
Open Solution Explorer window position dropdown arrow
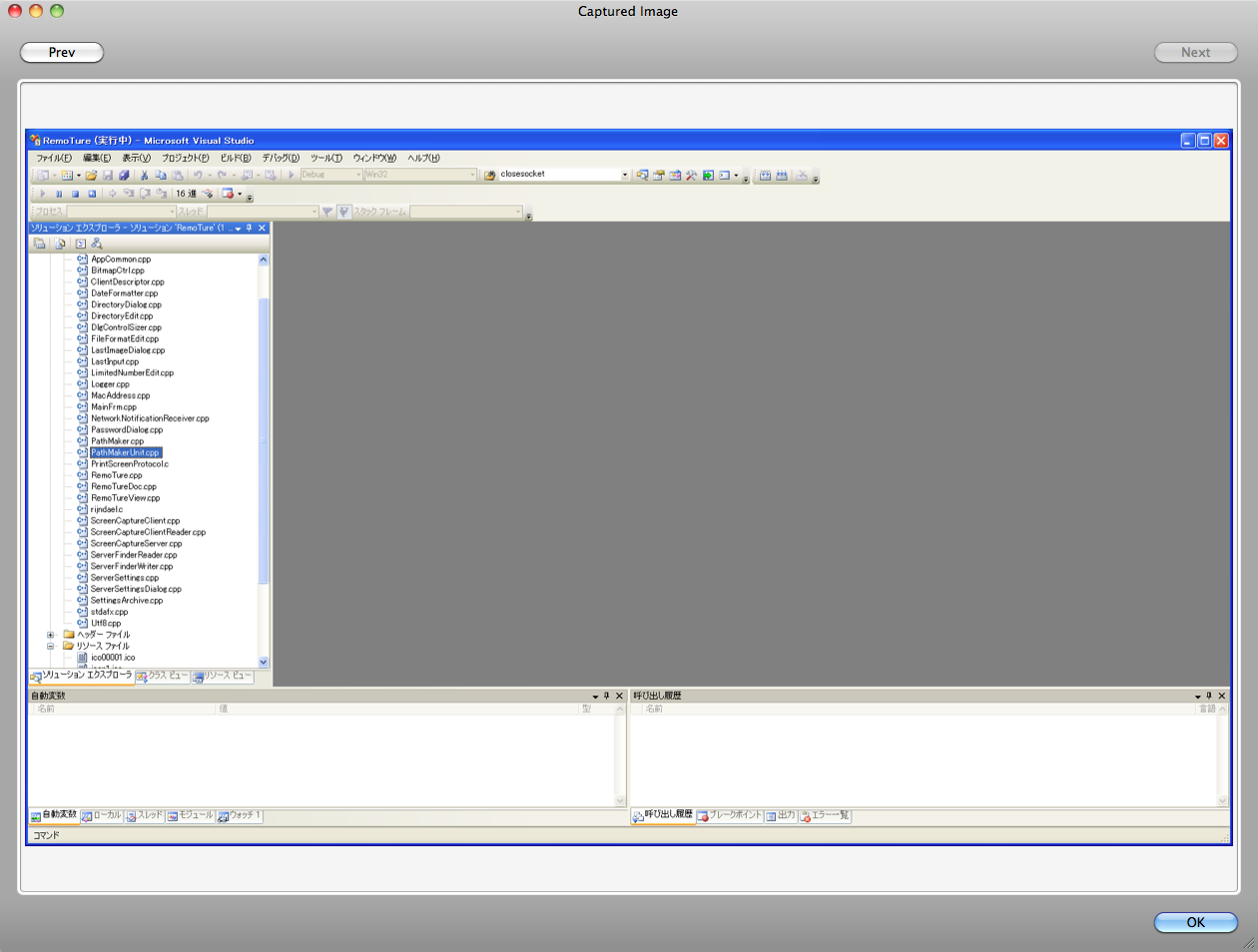[238, 229]
